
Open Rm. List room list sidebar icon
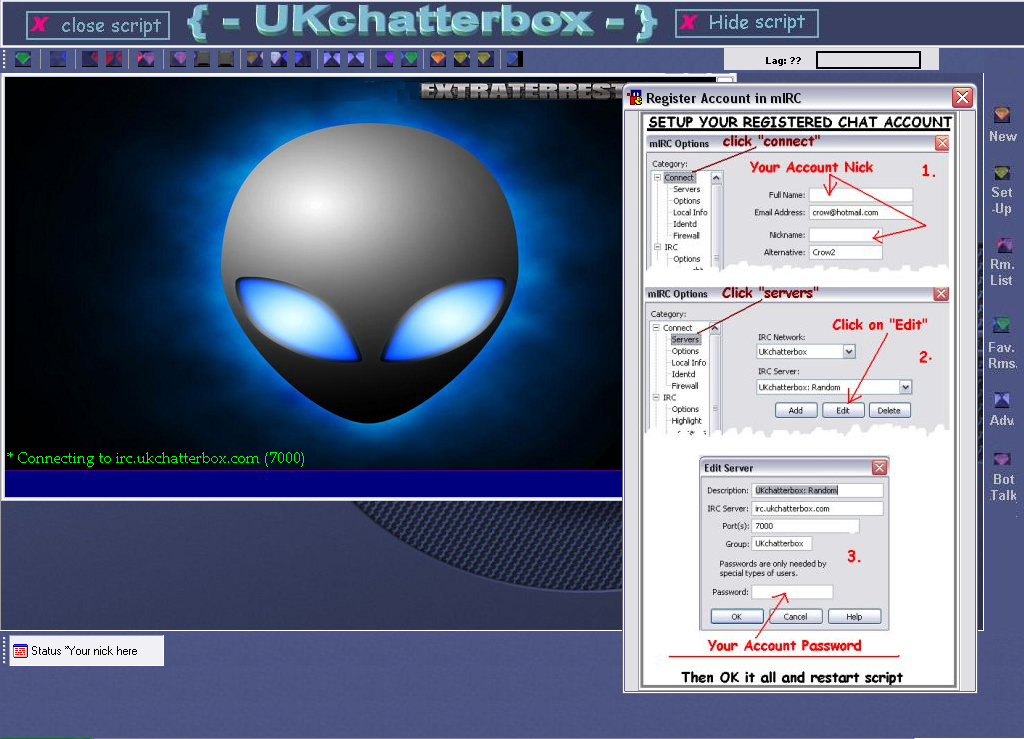pos(1002,262)
